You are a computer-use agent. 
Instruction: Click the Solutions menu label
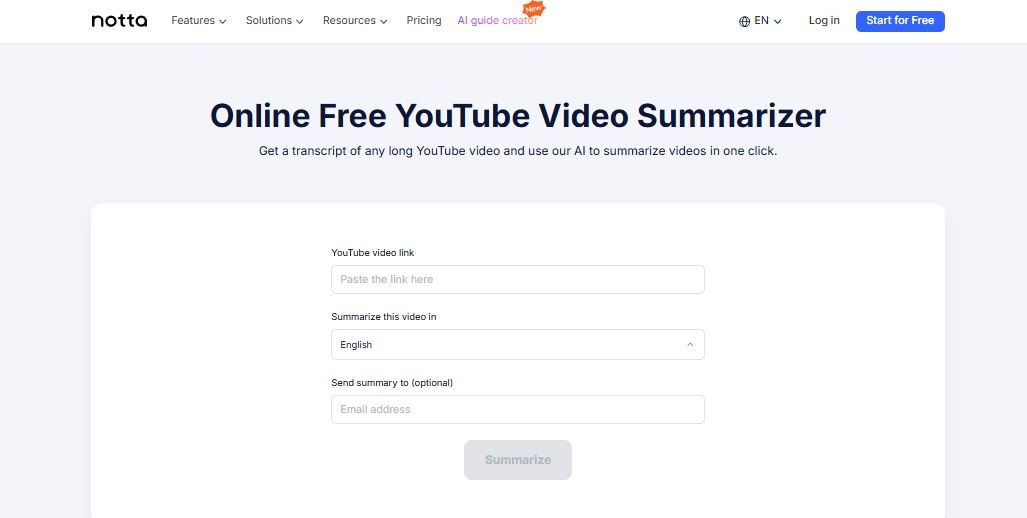(269, 21)
